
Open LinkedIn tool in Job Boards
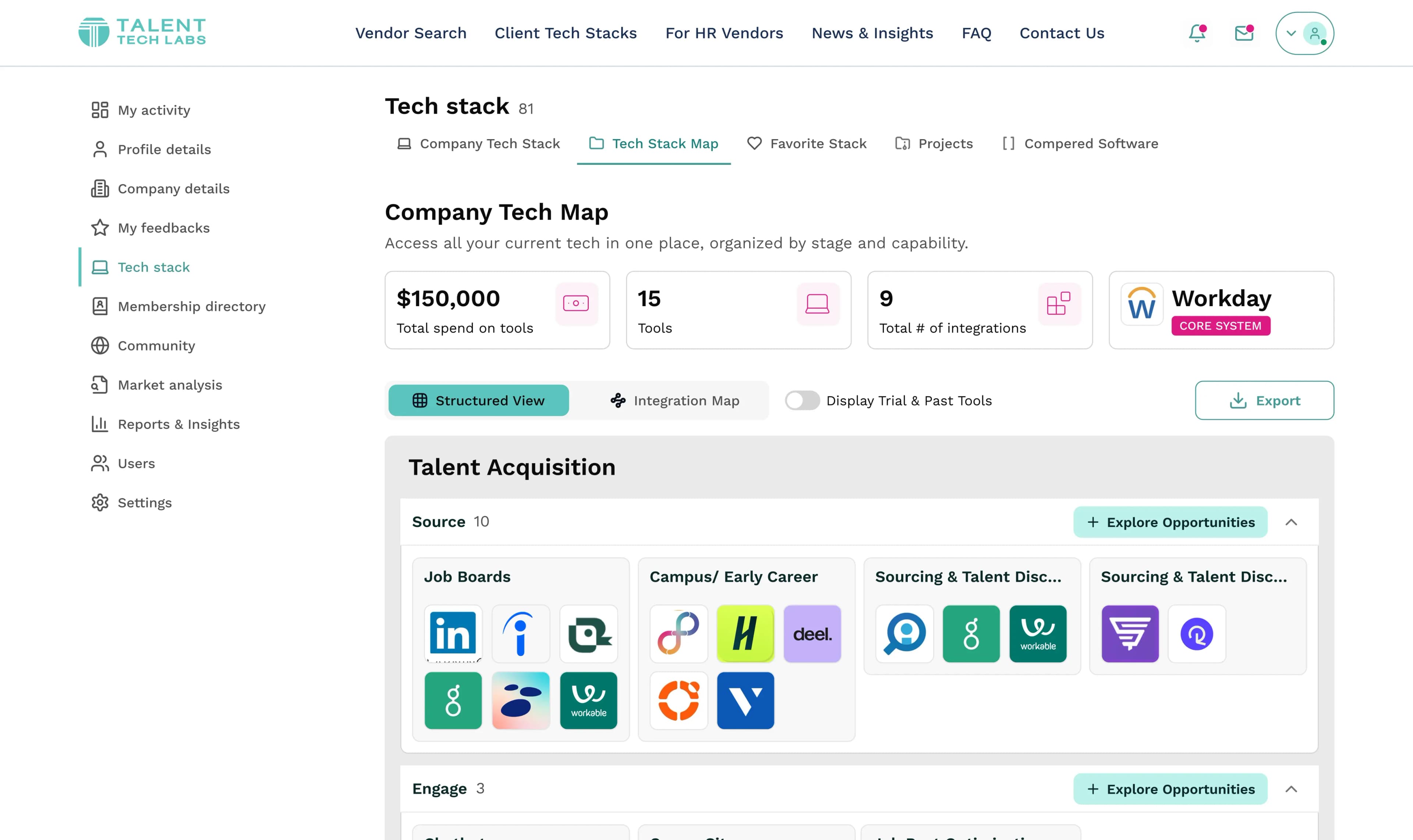453,633
